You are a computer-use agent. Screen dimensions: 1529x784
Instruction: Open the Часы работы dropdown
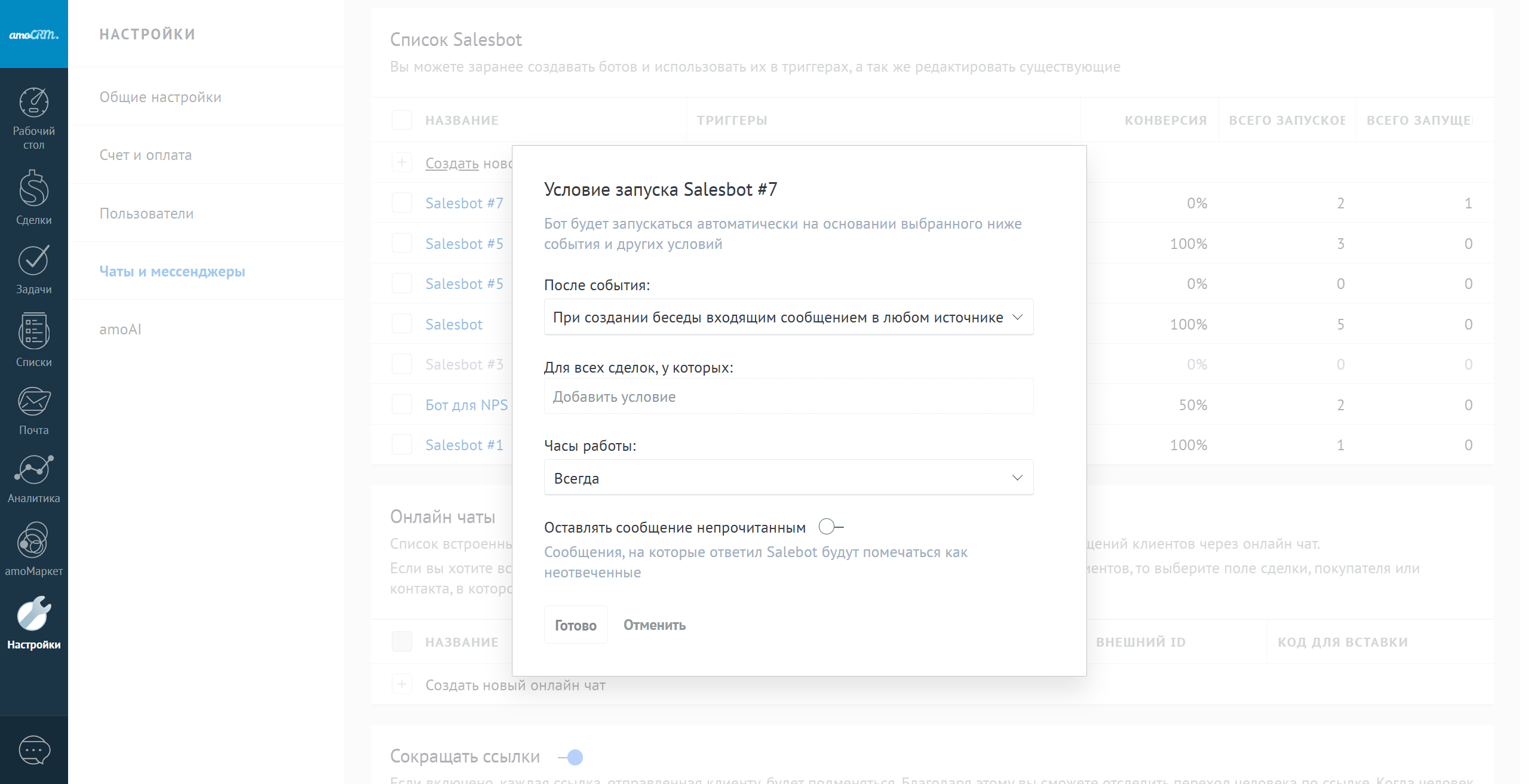[x=788, y=478]
